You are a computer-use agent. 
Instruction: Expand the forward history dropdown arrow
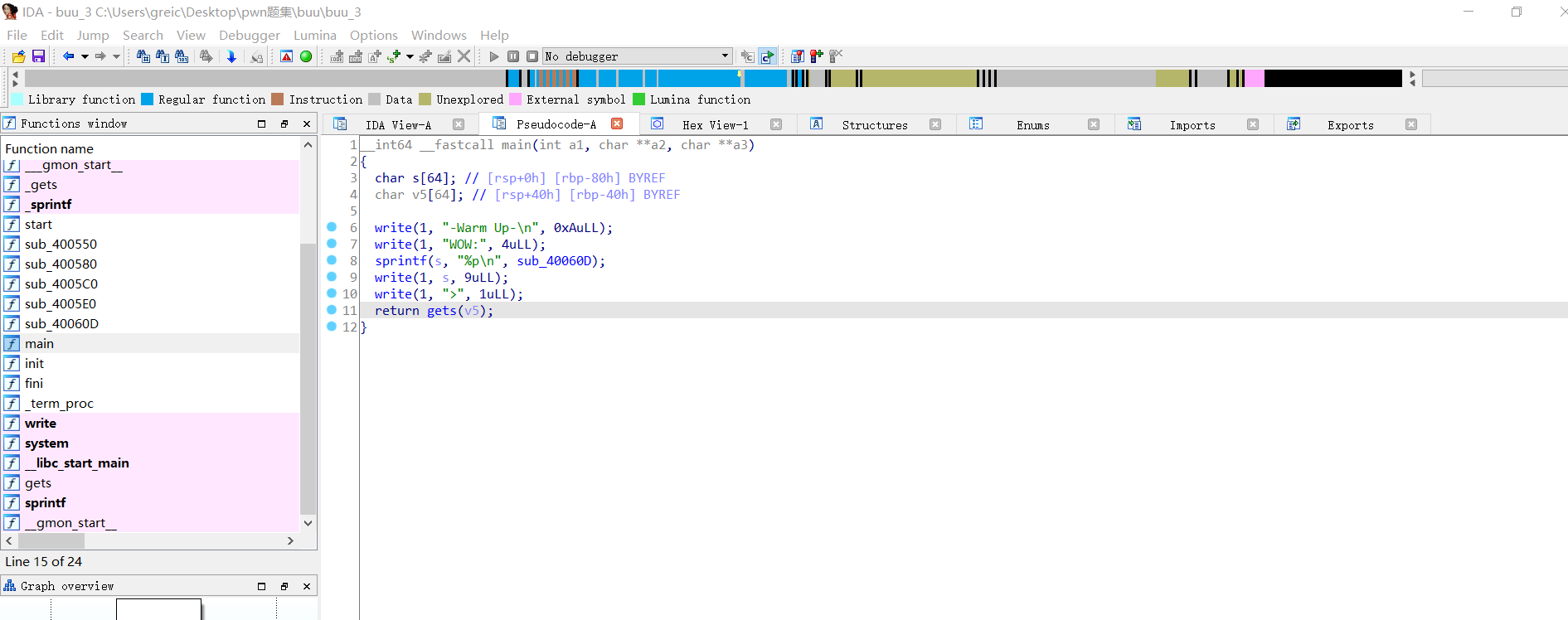click(x=116, y=56)
